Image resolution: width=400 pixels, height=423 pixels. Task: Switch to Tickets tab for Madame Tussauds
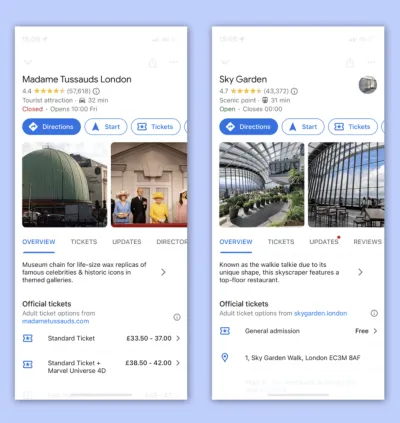click(84, 242)
